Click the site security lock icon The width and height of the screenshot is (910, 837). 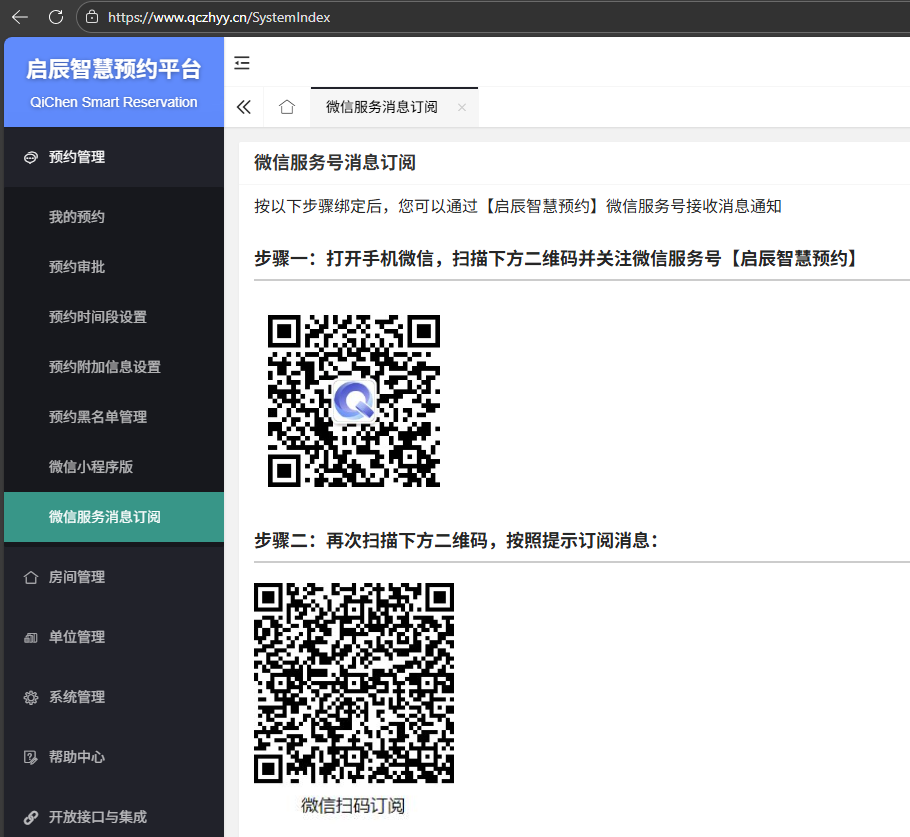[92, 17]
